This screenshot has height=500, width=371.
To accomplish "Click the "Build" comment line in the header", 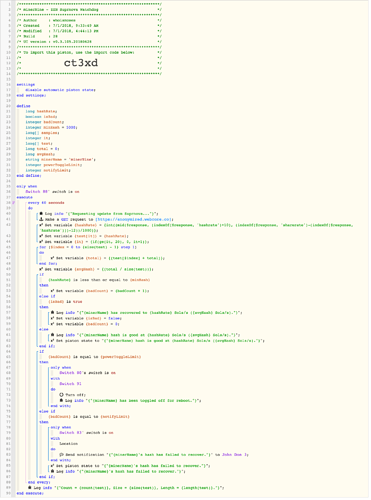I will pos(89,36).
